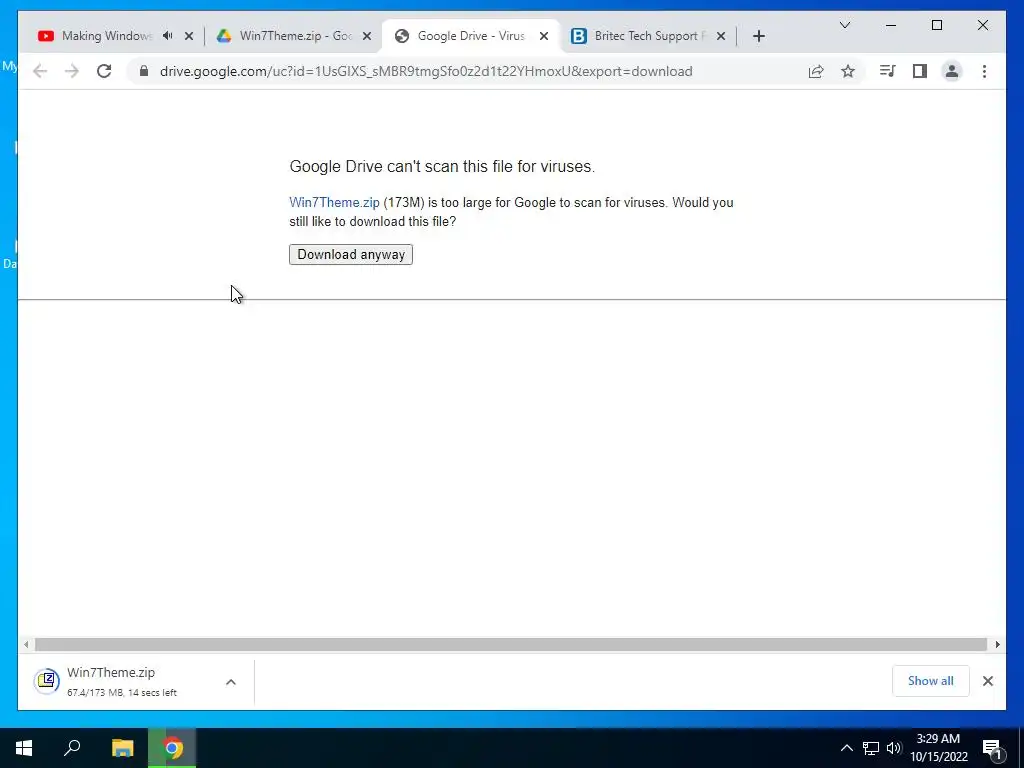Open the volume tray icon
The image size is (1024, 768).
(894, 748)
